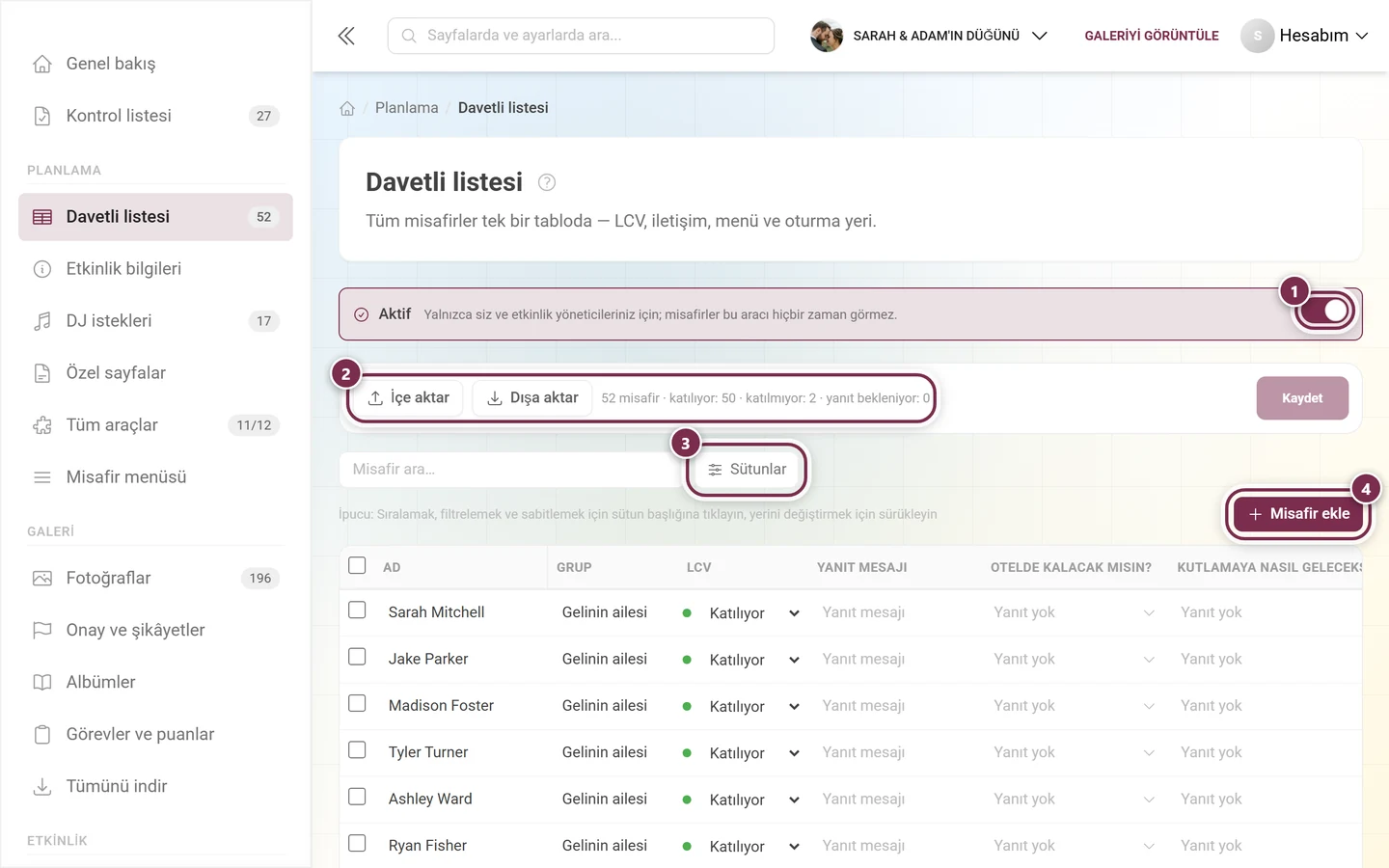Click the Tüm araçlar puzzle icon
The width and height of the screenshot is (1389, 868).
pos(42,425)
